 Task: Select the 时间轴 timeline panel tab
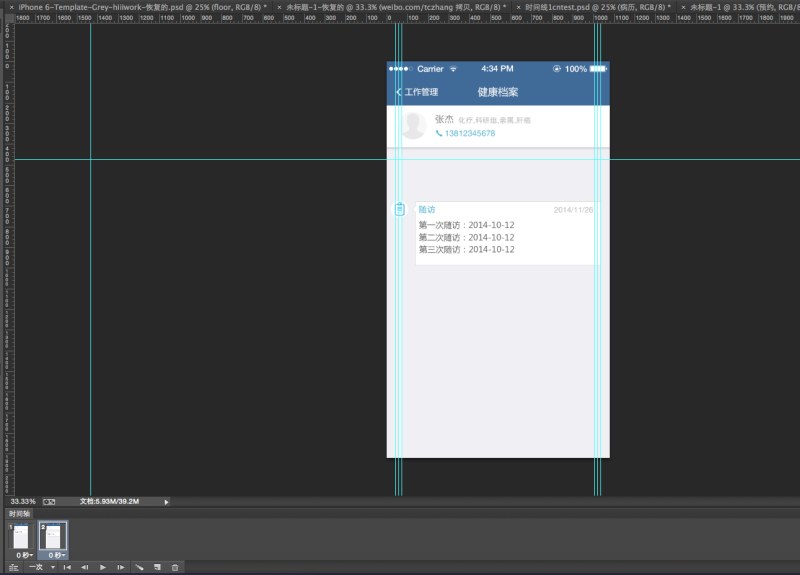point(19,513)
